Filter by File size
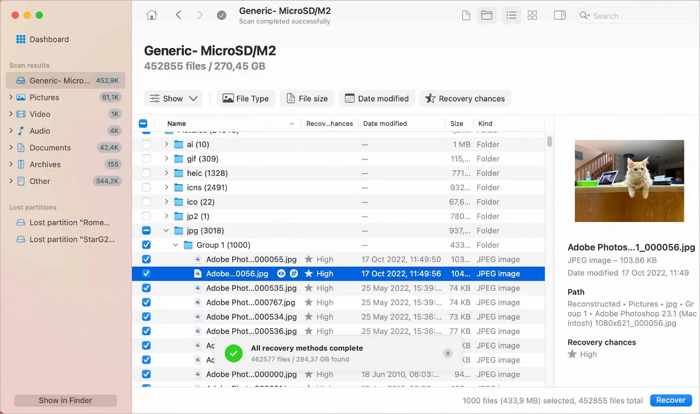 point(307,98)
